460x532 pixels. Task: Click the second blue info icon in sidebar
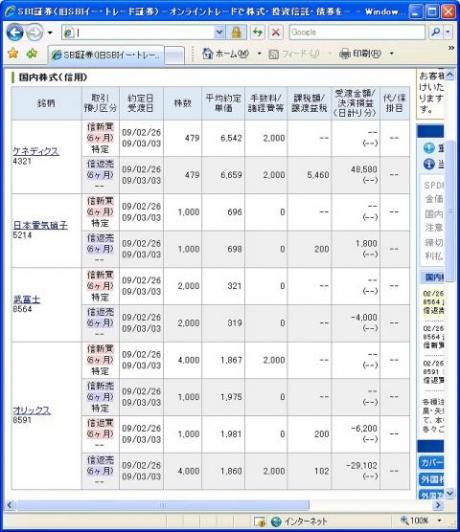click(x=429, y=164)
